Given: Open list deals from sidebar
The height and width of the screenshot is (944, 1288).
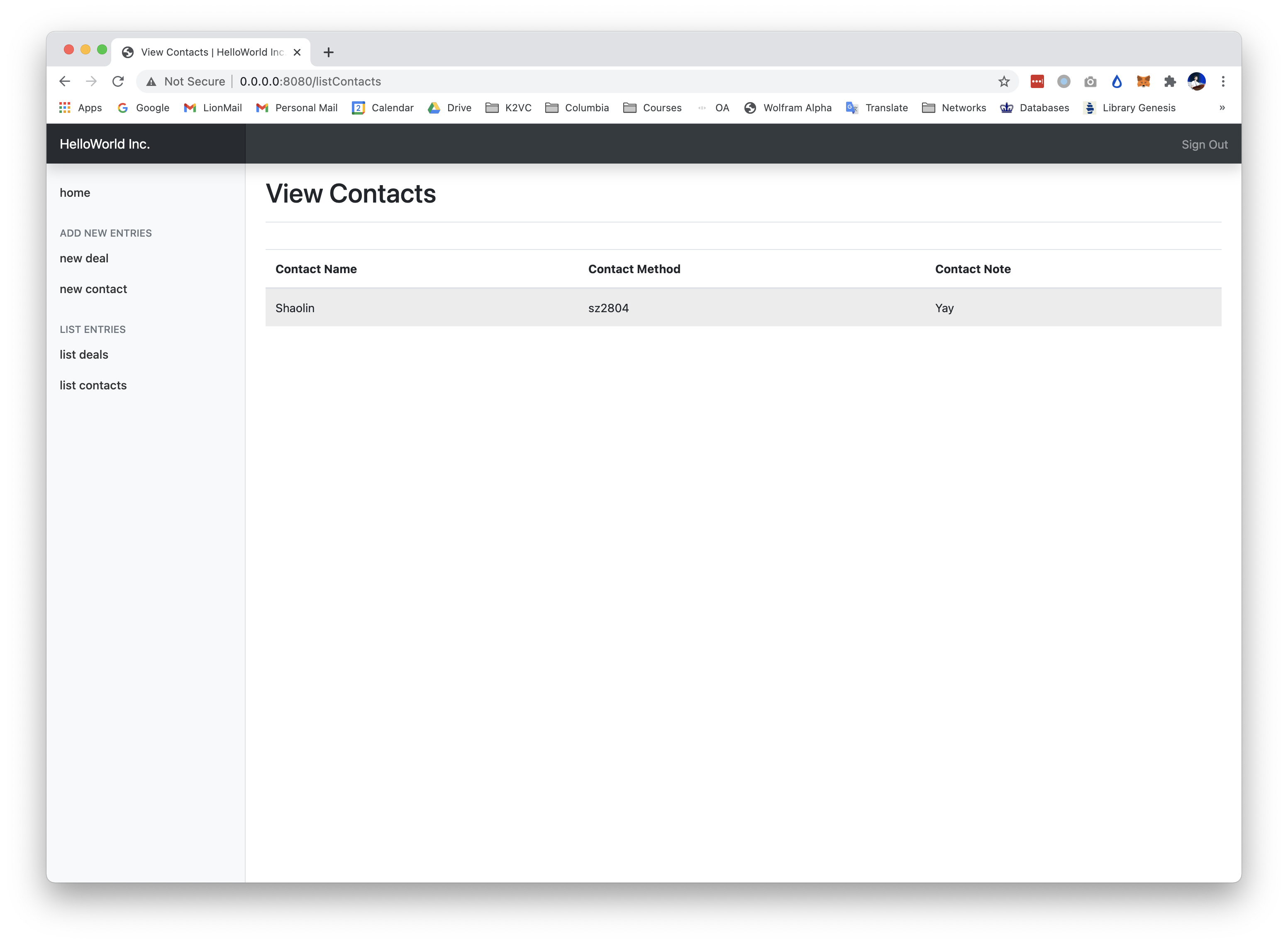Looking at the screenshot, I should pos(84,354).
